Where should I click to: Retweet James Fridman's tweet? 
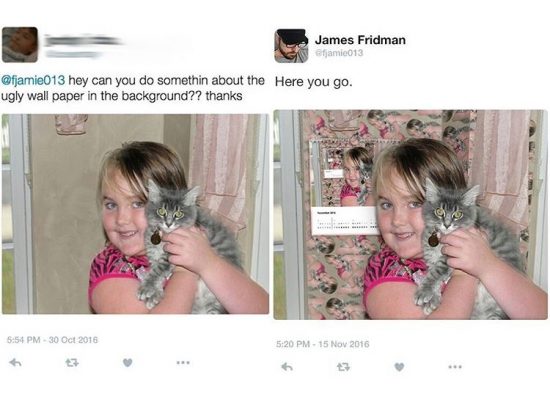[343, 367]
